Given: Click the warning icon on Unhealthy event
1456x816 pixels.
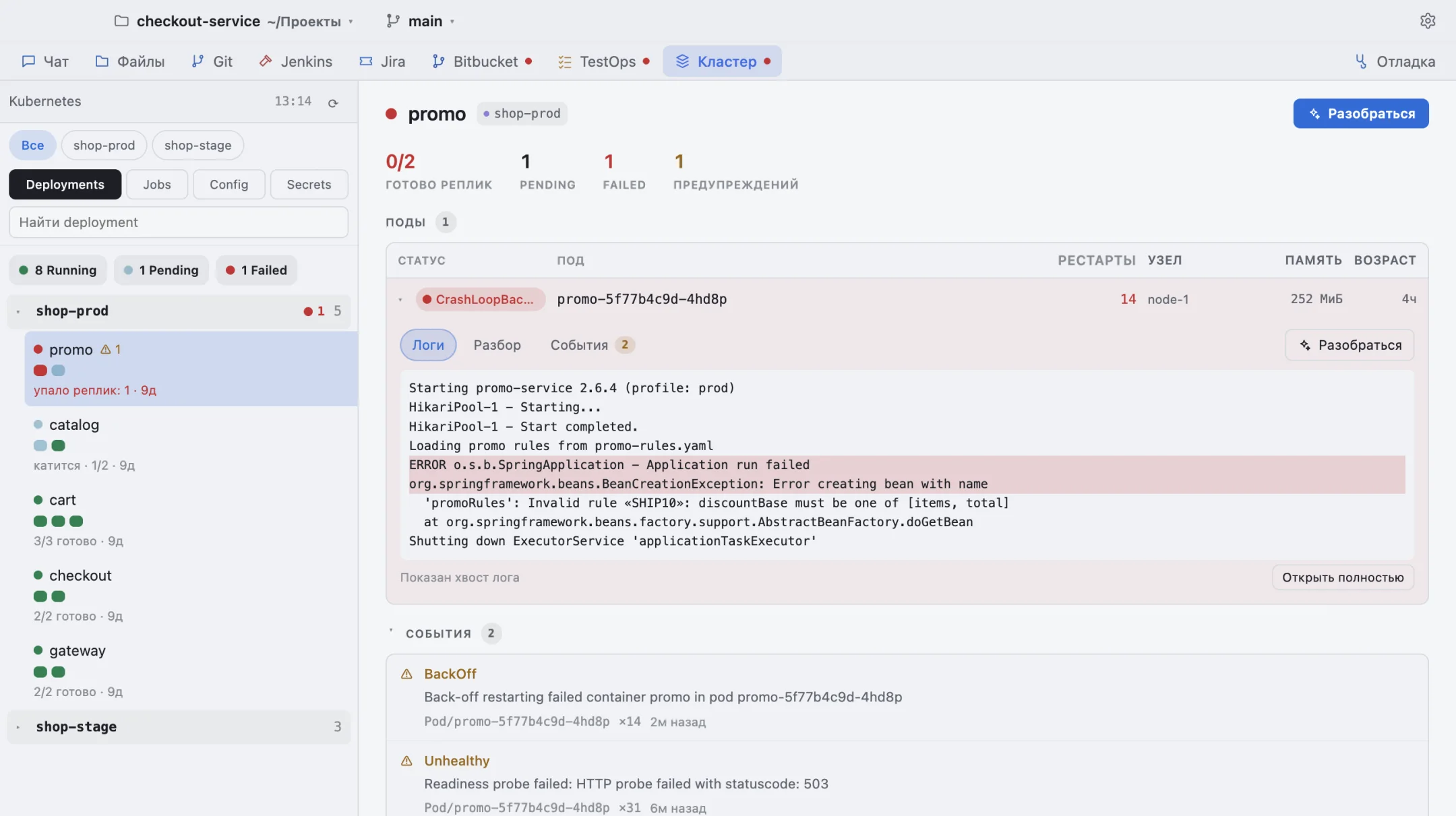Looking at the screenshot, I should click(x=406, y=761).
